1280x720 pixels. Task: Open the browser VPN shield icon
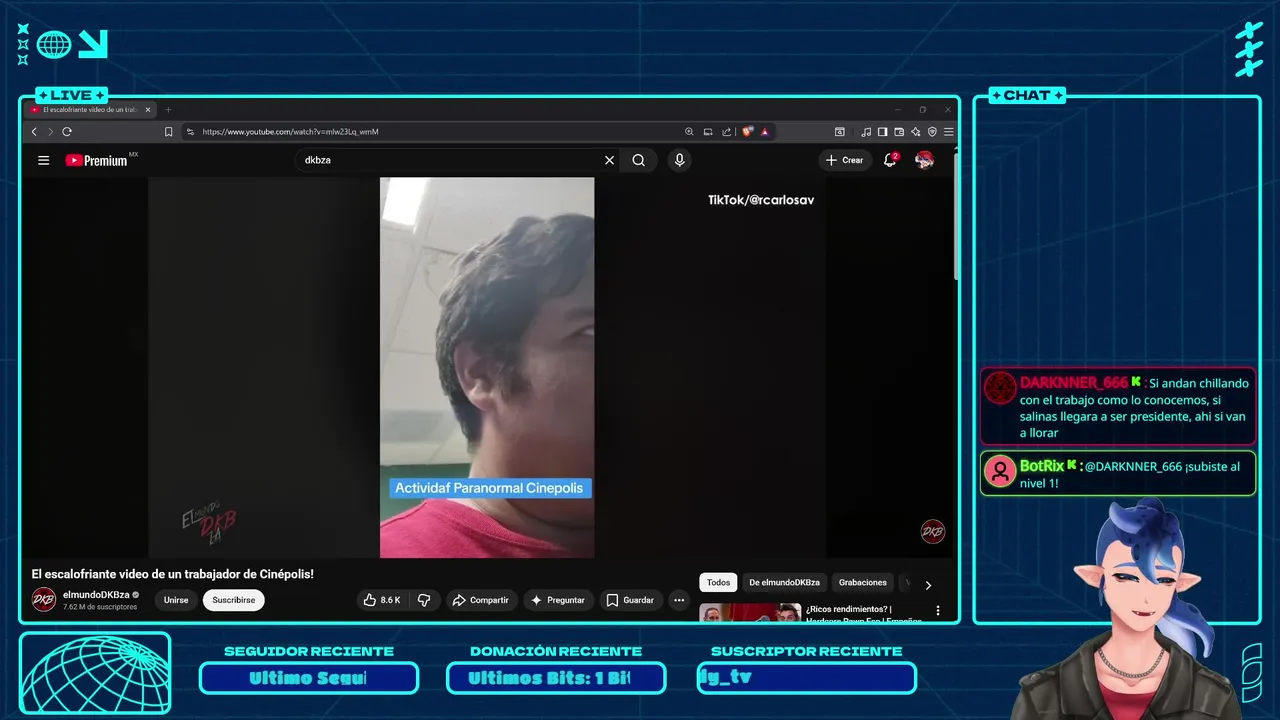tap(932, 131)
